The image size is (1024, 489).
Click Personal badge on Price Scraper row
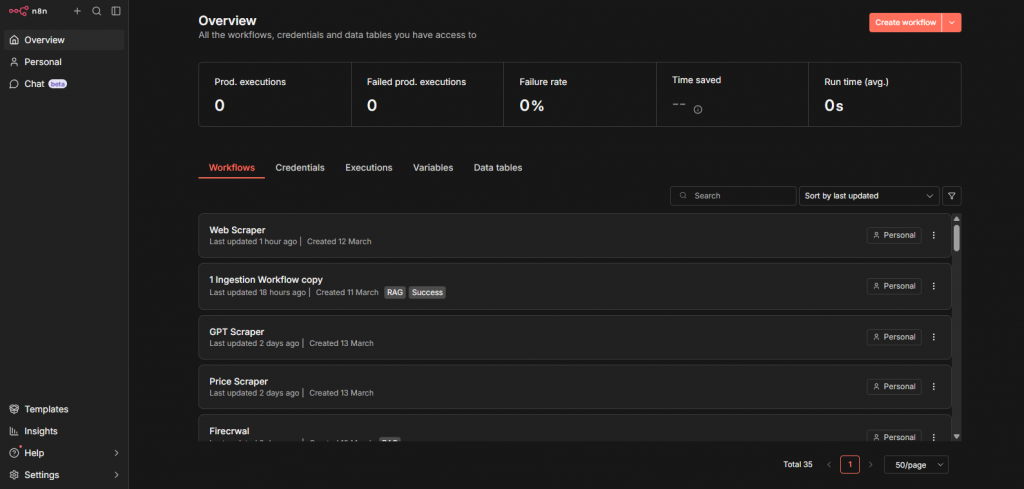tap(894, 386)
